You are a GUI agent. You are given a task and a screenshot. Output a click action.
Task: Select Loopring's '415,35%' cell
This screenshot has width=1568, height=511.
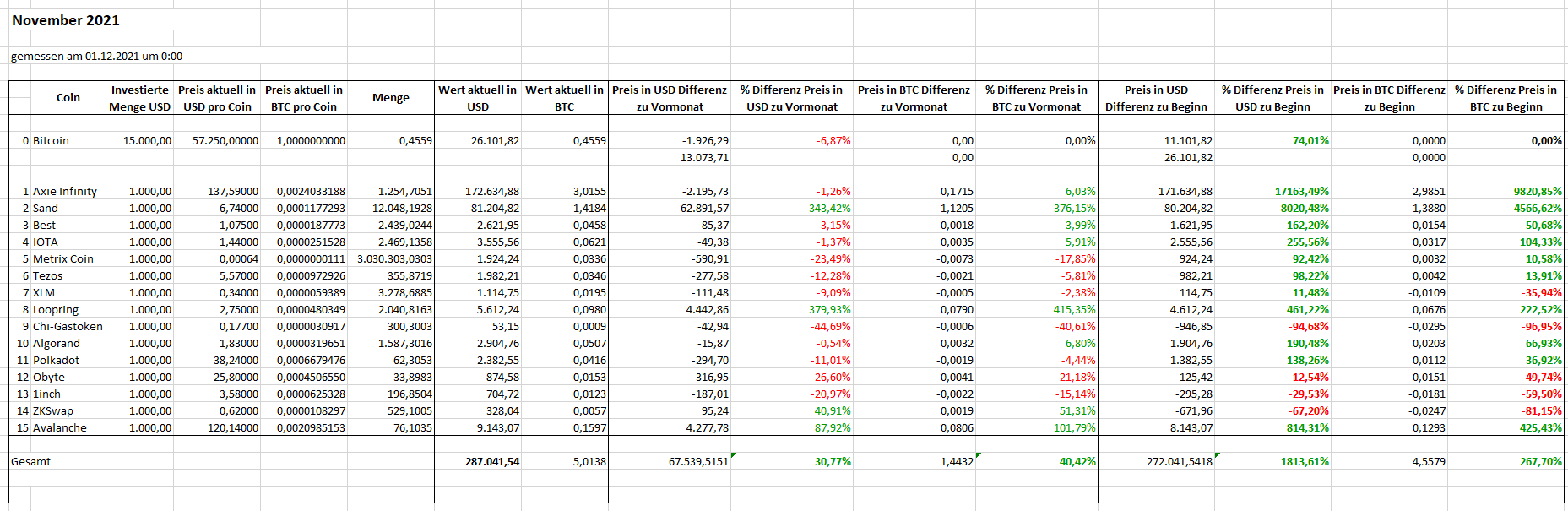tap(1074, 310)
